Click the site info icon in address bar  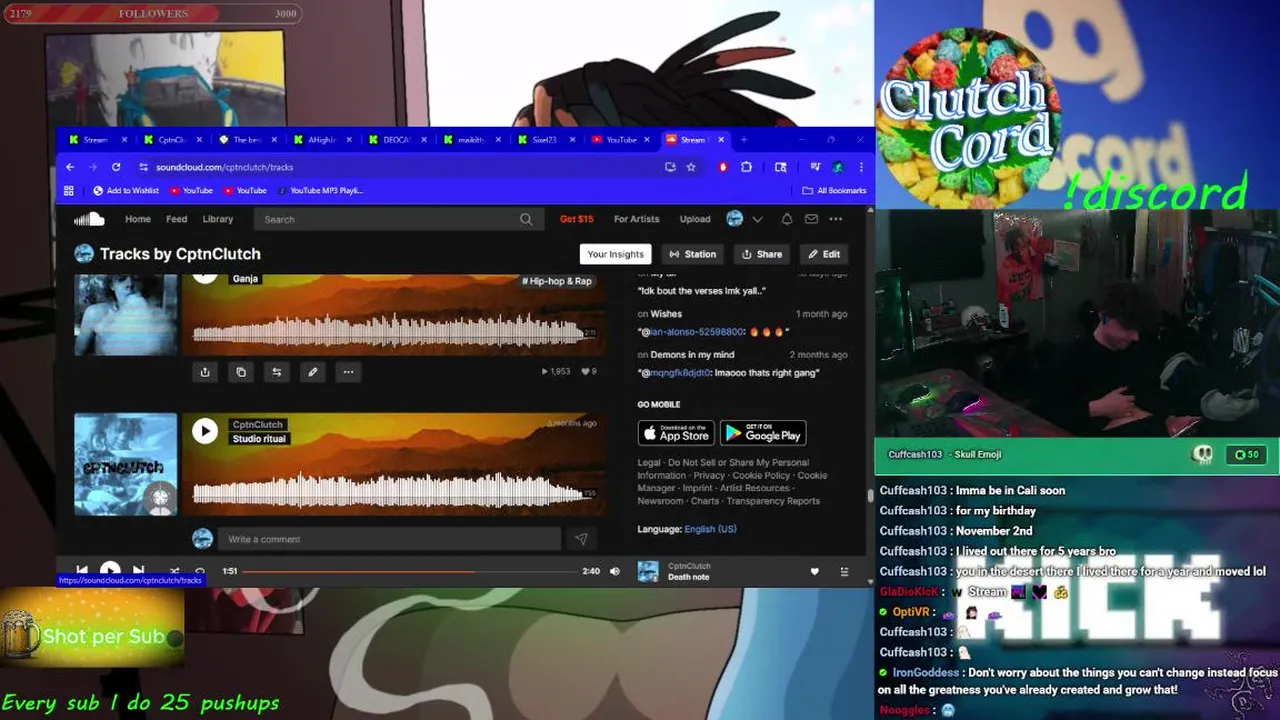tap(143, 167)
